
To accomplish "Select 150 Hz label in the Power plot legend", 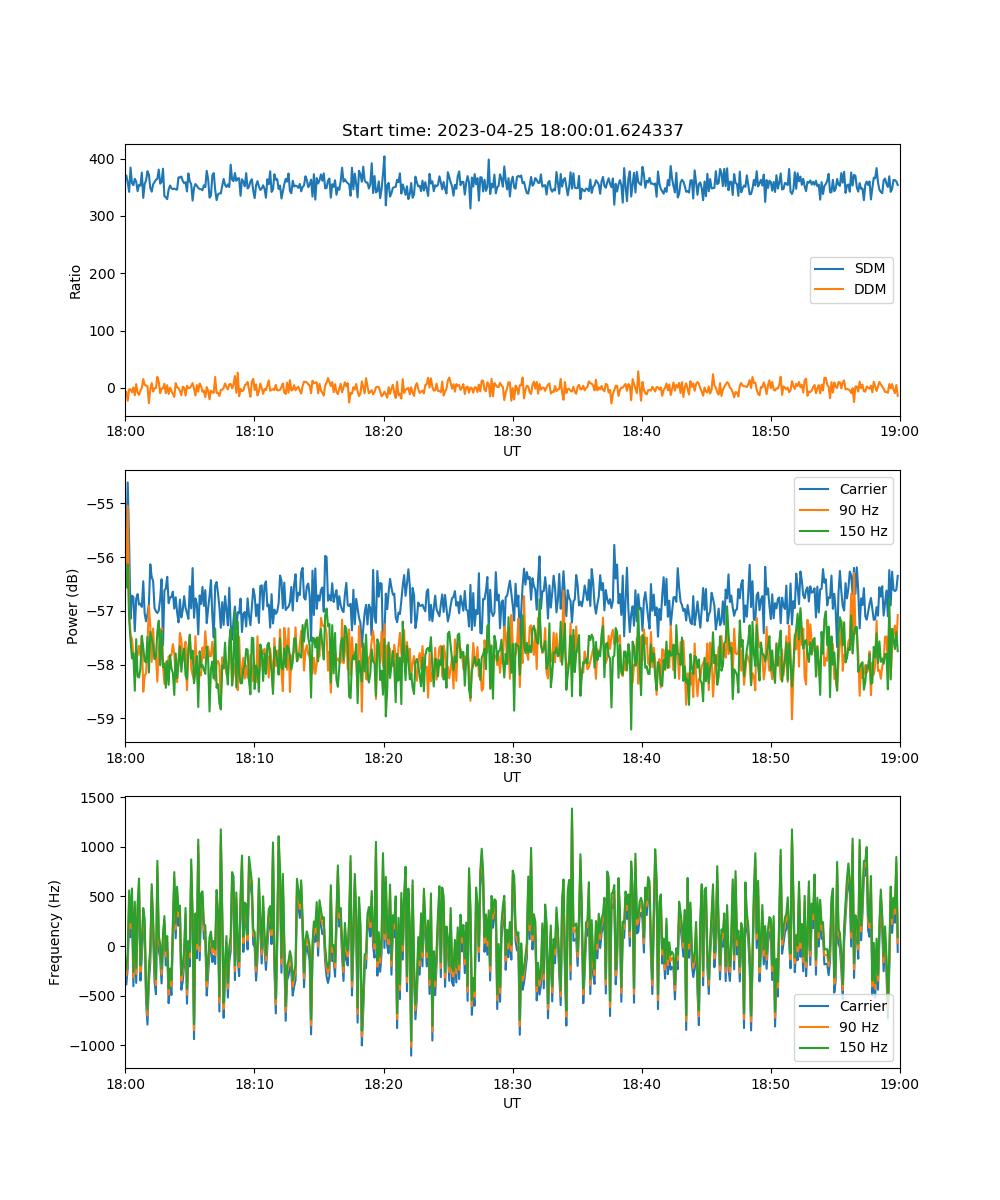I will (863, 532).
